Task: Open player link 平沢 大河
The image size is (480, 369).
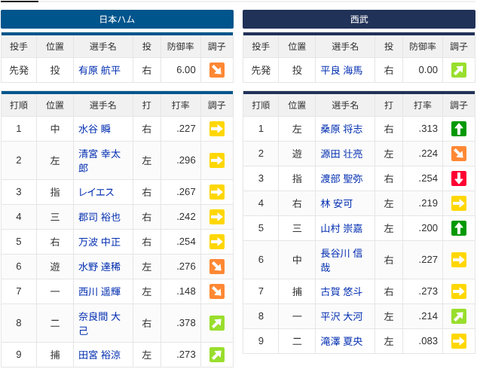Action: click(341, 316)
